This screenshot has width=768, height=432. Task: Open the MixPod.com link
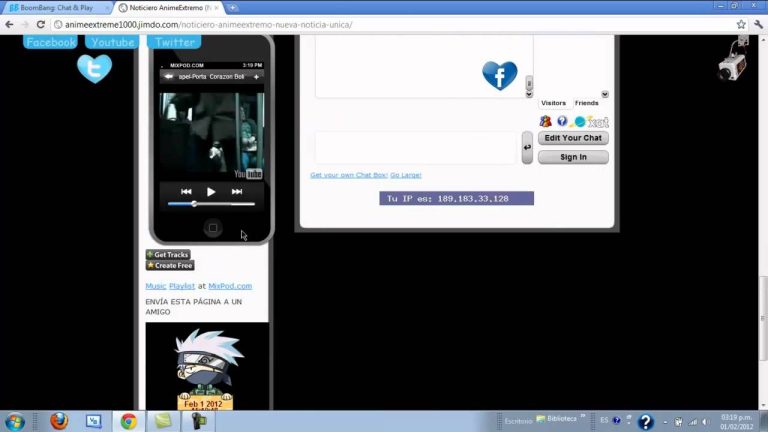tap(230, 286)
